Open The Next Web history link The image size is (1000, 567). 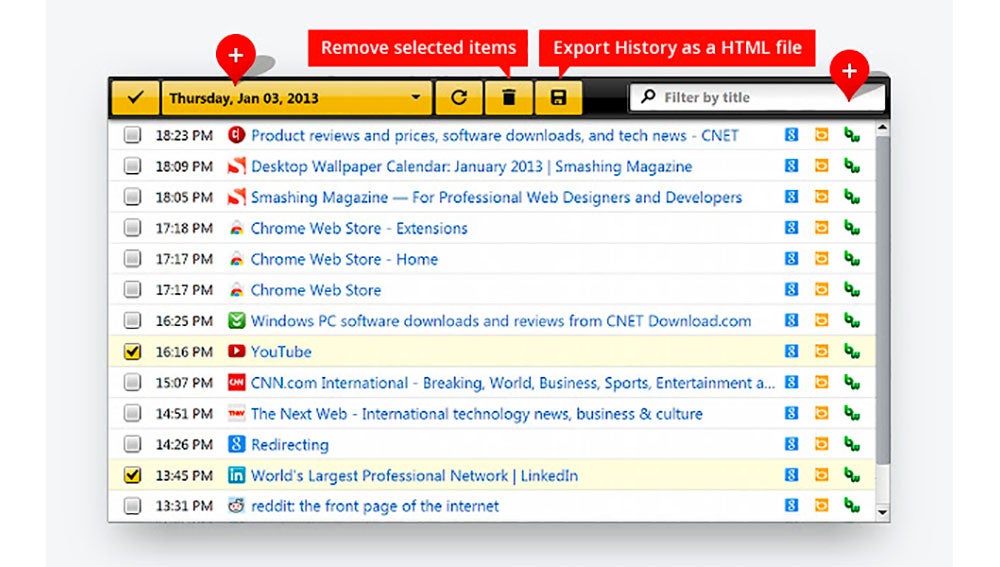[476, 414]
